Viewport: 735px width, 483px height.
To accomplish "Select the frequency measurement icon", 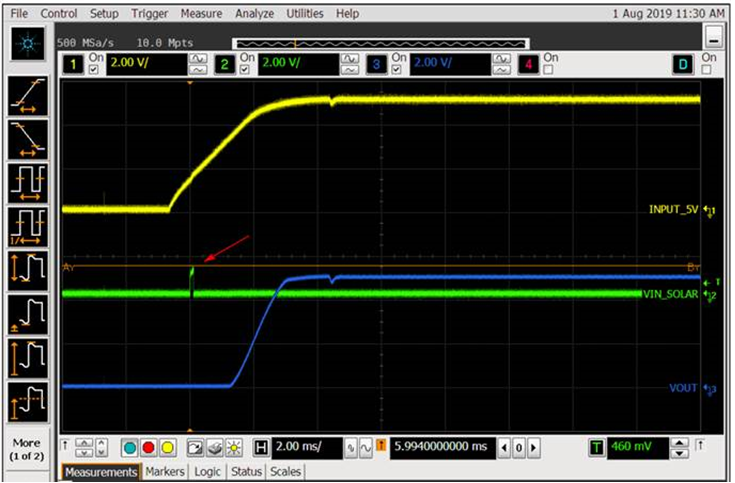I will click(28, 227).
